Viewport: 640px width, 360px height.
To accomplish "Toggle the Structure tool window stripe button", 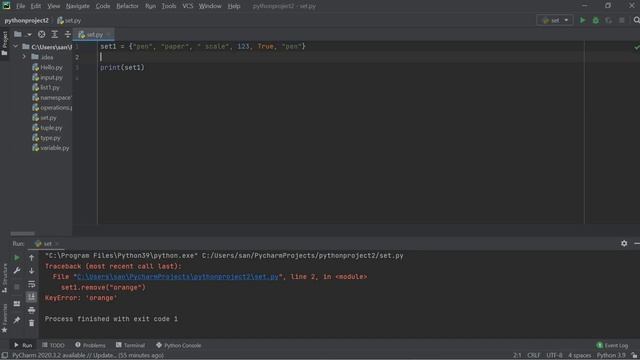I will click(4, 278).
